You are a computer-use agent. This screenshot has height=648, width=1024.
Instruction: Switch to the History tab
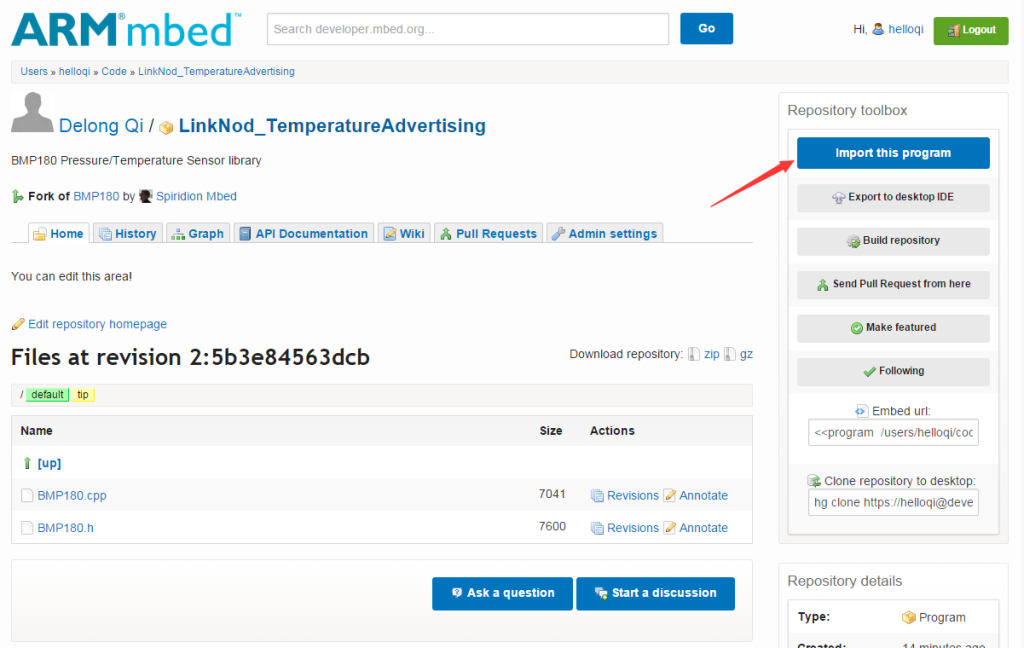click(128, 233)
